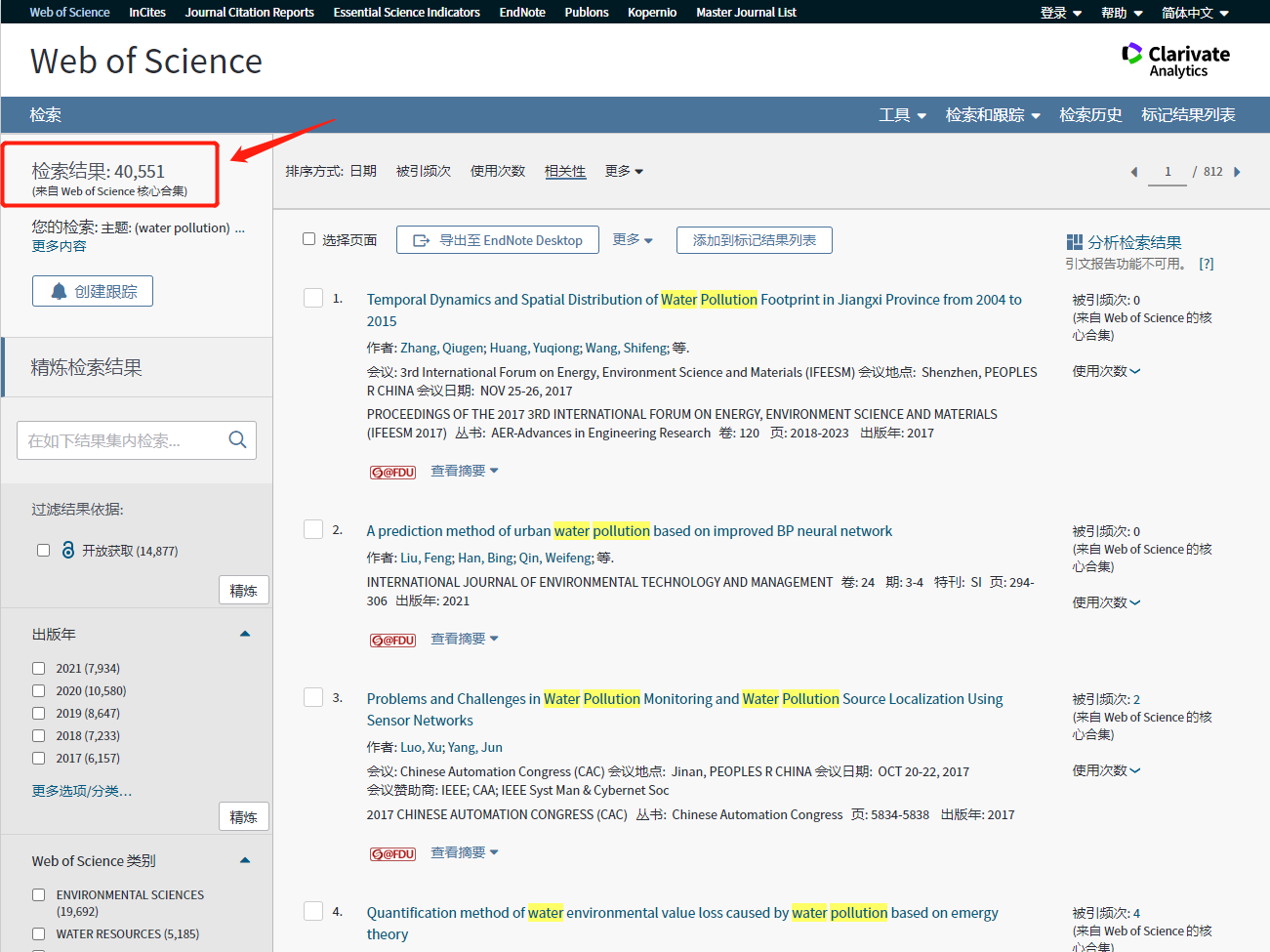Check publication year 2020 filter
This screenshot has height=952, width=1270.
coord(39,690)
